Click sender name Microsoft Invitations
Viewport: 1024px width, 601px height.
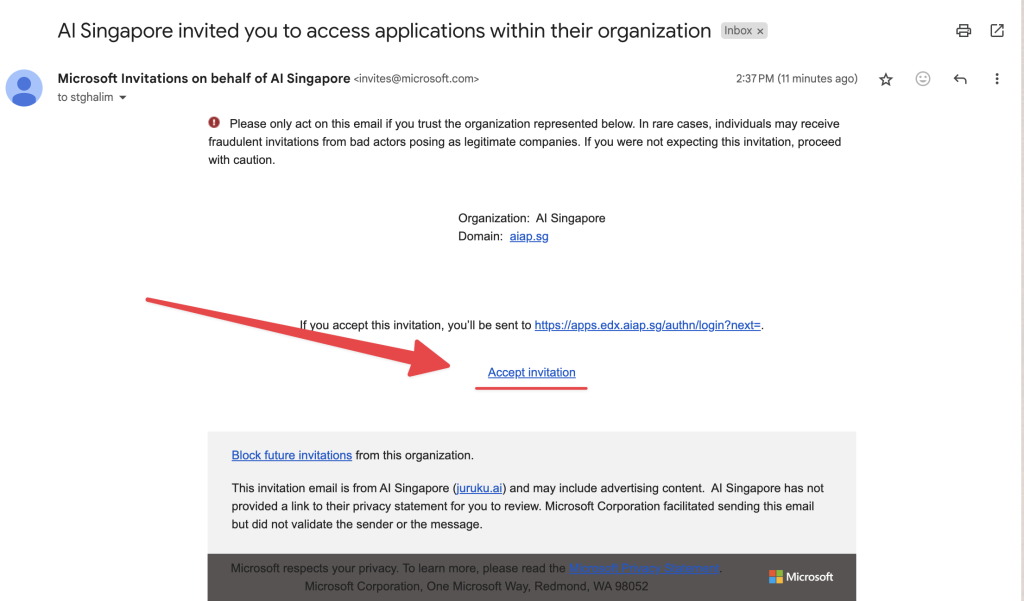[x=204, y=78]
